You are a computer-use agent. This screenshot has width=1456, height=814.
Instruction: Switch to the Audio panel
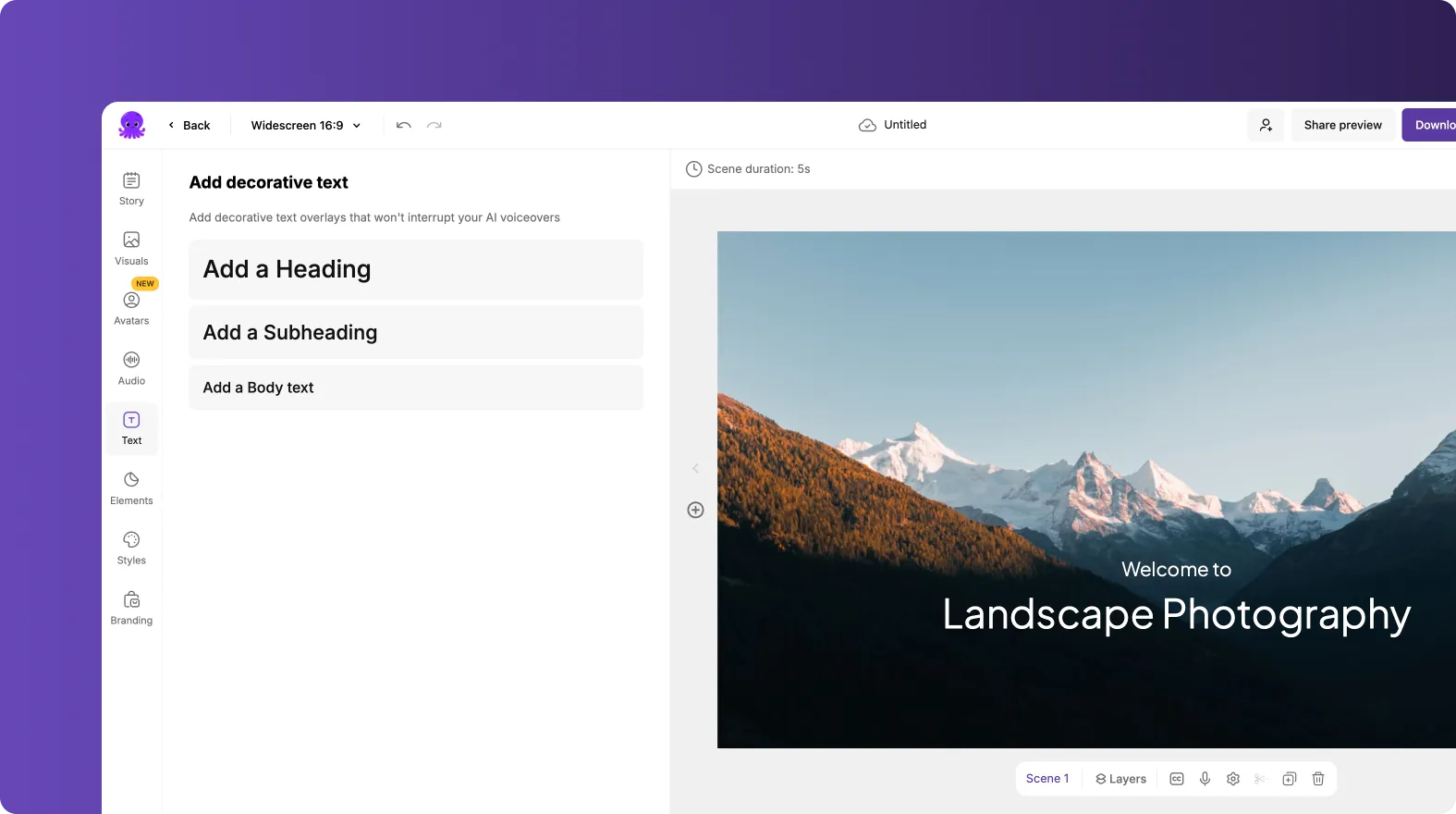coord(131,368)
